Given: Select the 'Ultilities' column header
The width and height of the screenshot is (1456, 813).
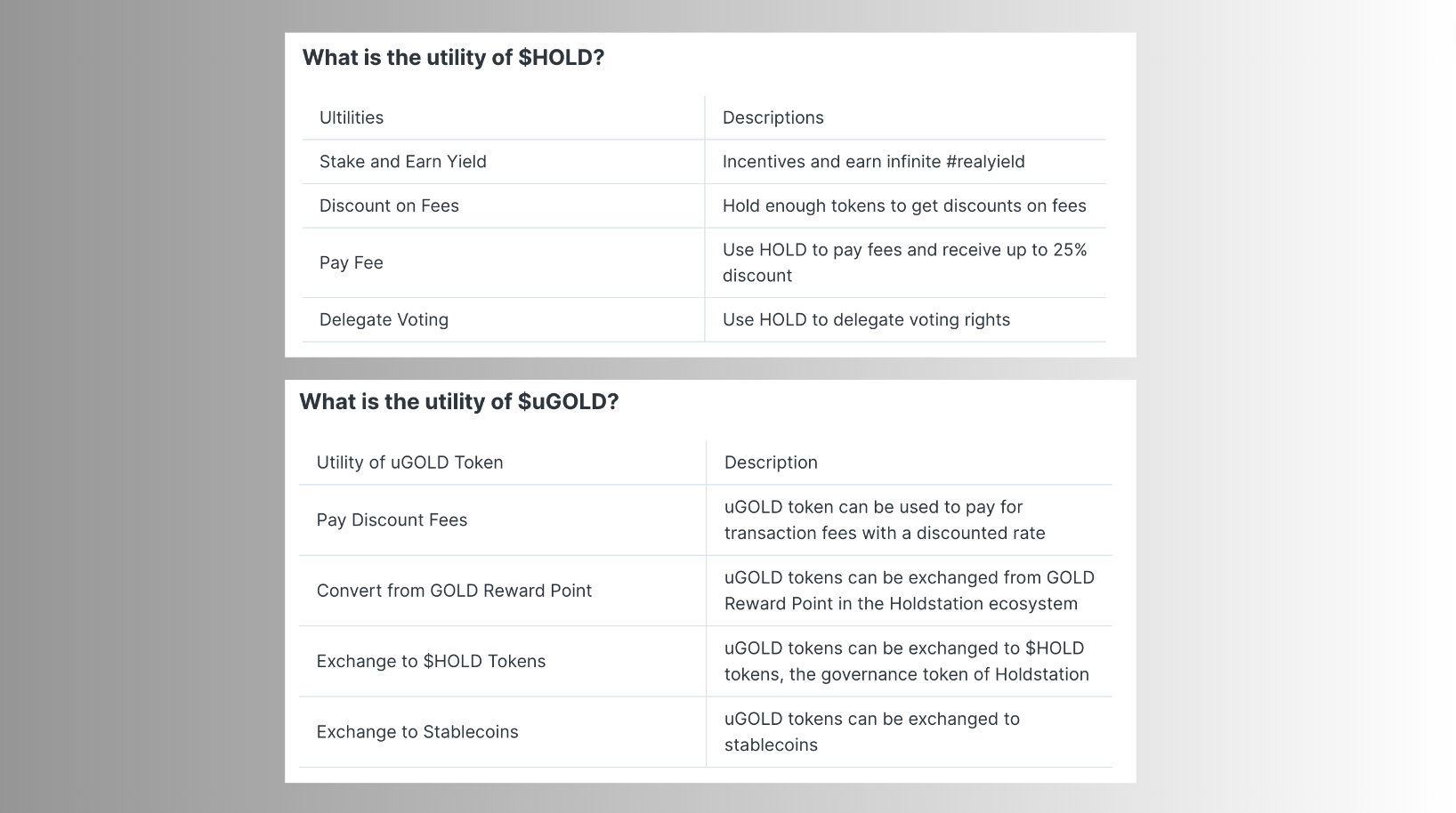Looking at the screenshot, I should tap(352, 117).
